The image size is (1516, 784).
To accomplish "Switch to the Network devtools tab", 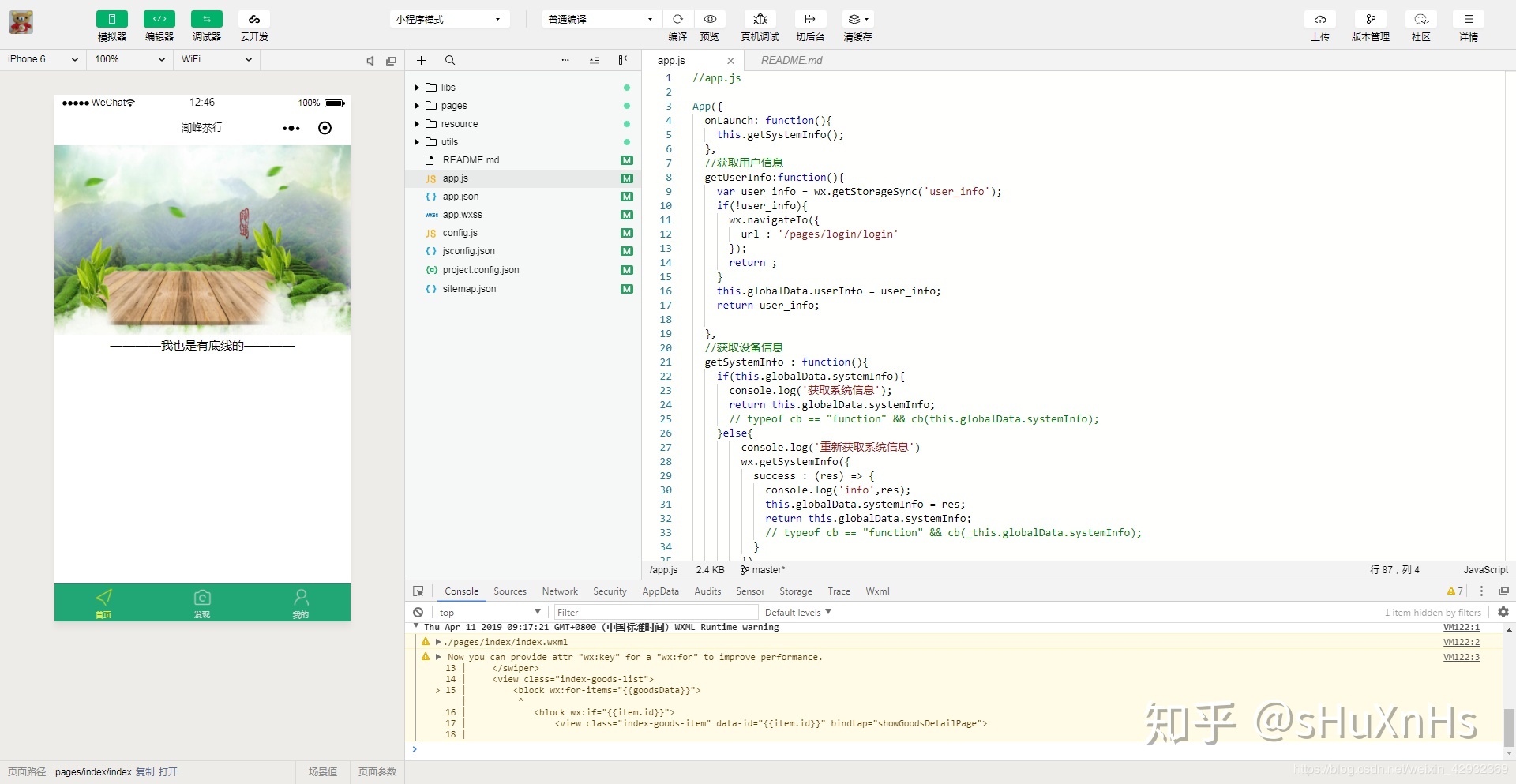I will 560,591.
